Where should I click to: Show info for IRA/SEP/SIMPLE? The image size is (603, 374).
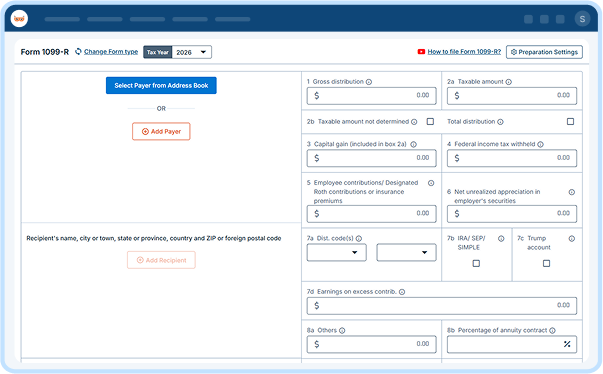[x=501, y=239]
